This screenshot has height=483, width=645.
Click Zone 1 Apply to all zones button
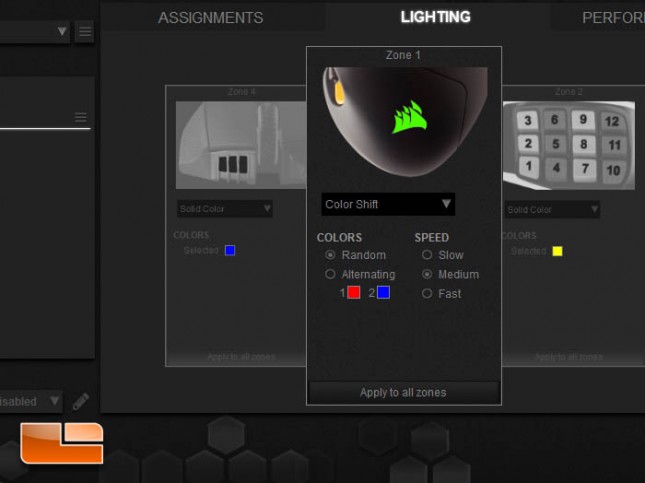click(403, 392)
